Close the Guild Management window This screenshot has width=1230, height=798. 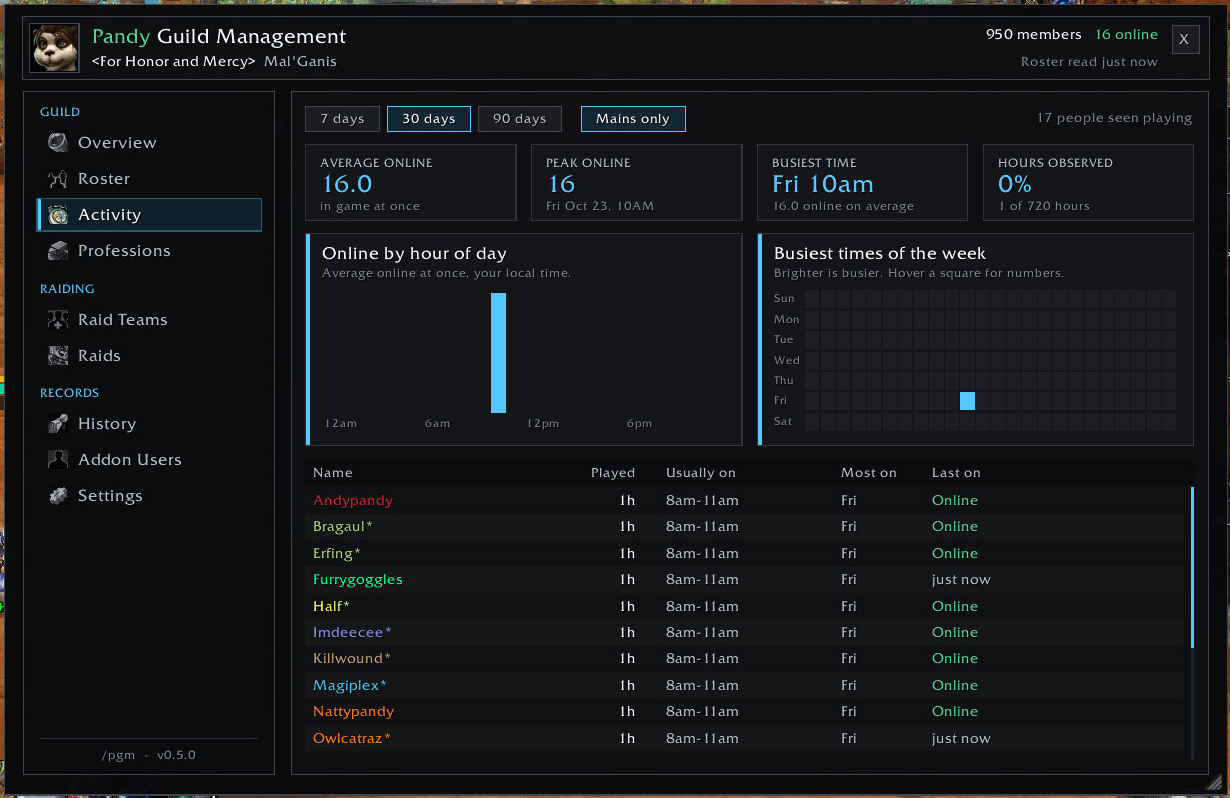click(1185, 39)
